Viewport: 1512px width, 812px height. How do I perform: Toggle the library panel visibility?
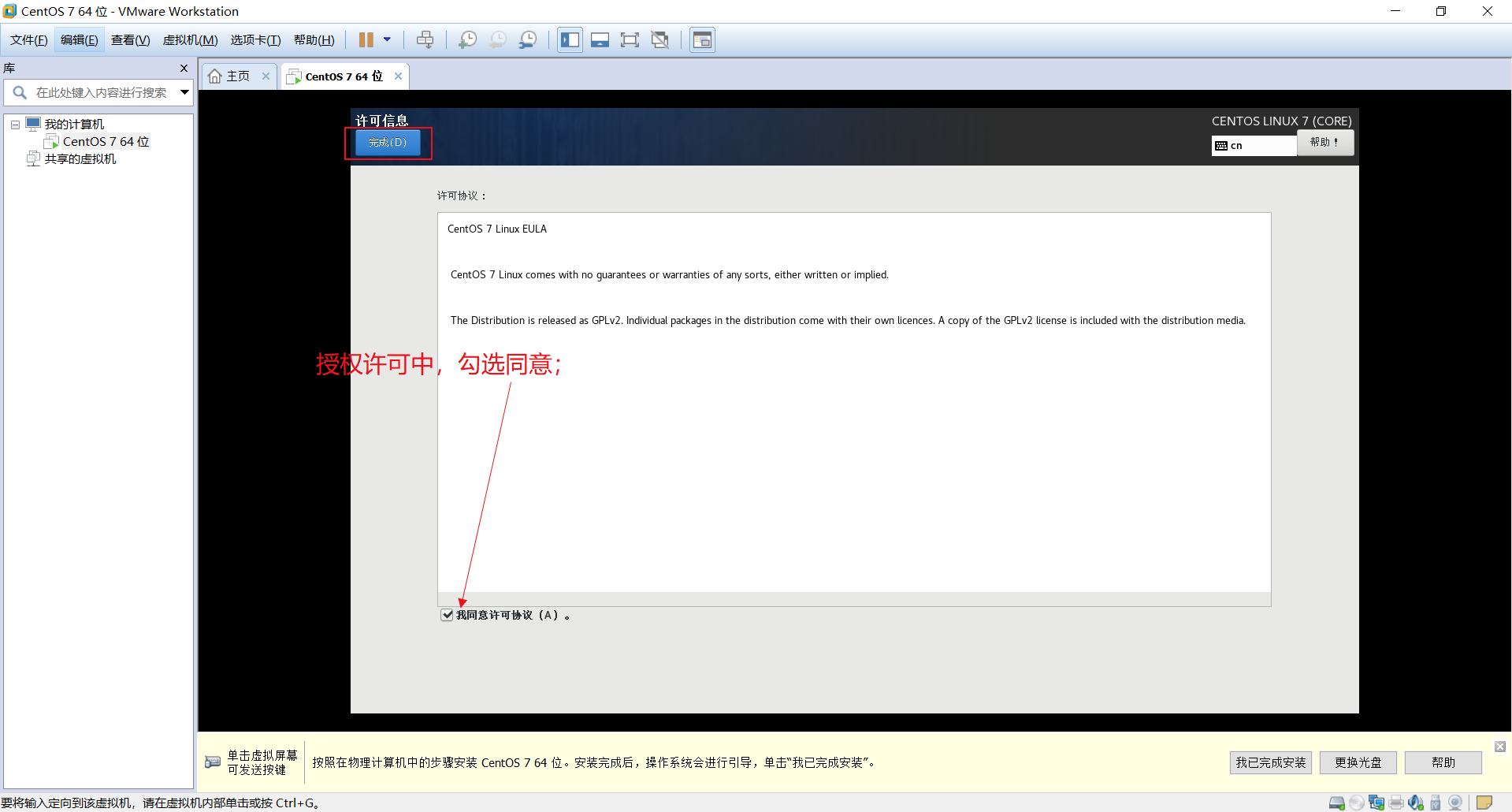point(570,39)
